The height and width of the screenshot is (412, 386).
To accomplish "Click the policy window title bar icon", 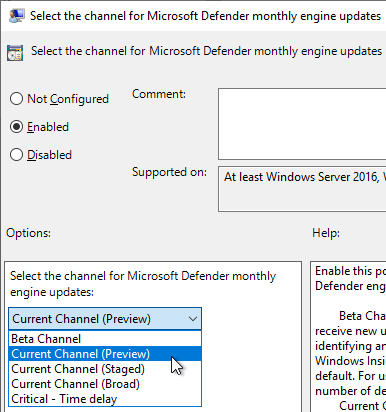I will pyautogui.click(x=16, y=16).
